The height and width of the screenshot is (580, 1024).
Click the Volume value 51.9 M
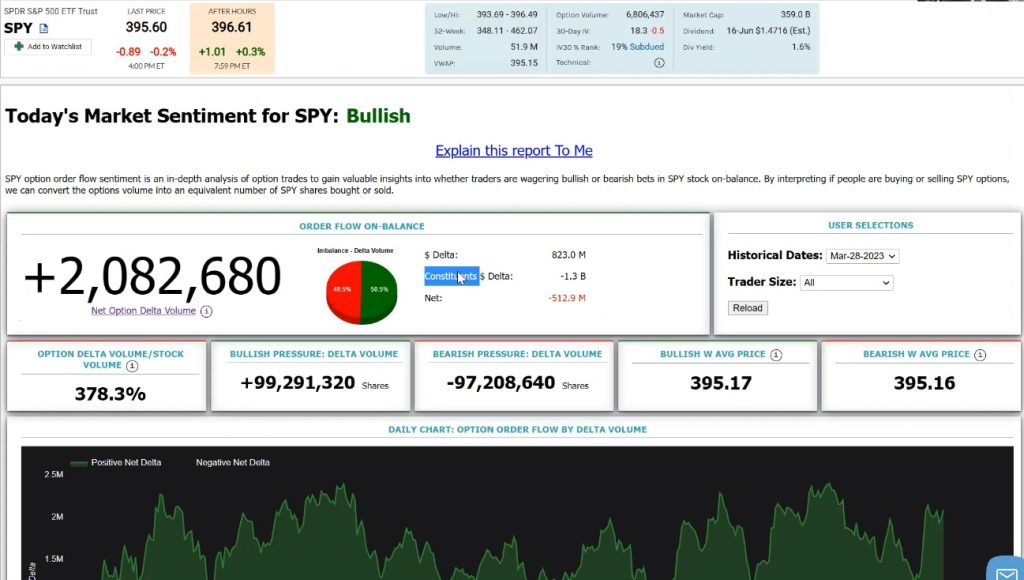point(524,47)
